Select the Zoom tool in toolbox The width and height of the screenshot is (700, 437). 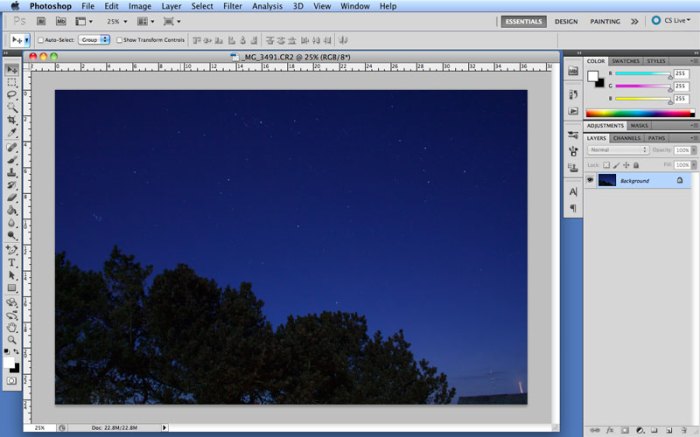pos(12,340)
